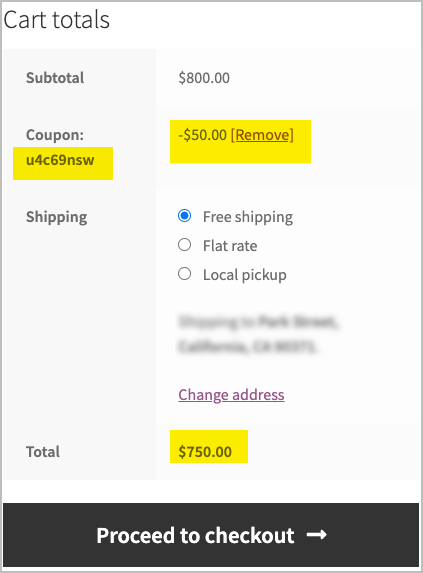This screenshot has height=573, width=423.
Task: Click the arrow icon on checkout button
Action: (x=316, y=535)
